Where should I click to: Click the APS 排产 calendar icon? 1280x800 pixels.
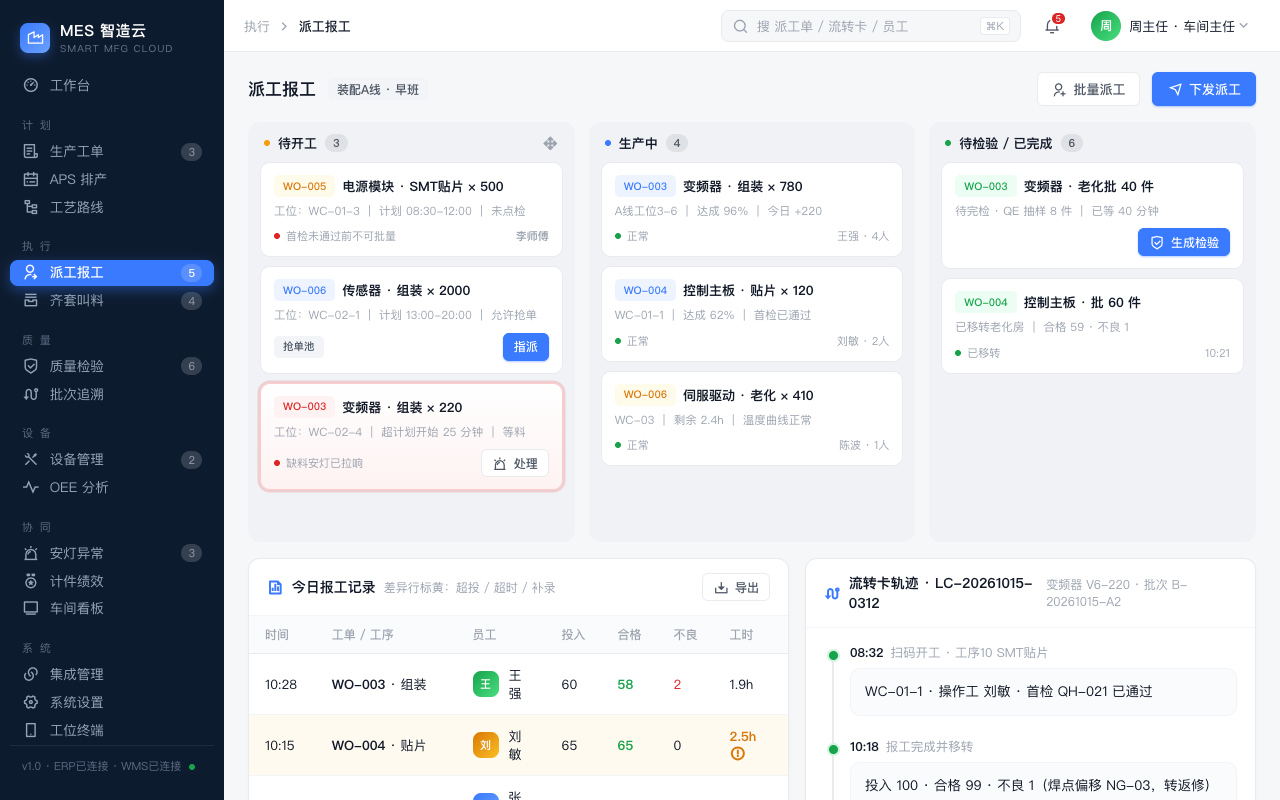click(31, 179)
